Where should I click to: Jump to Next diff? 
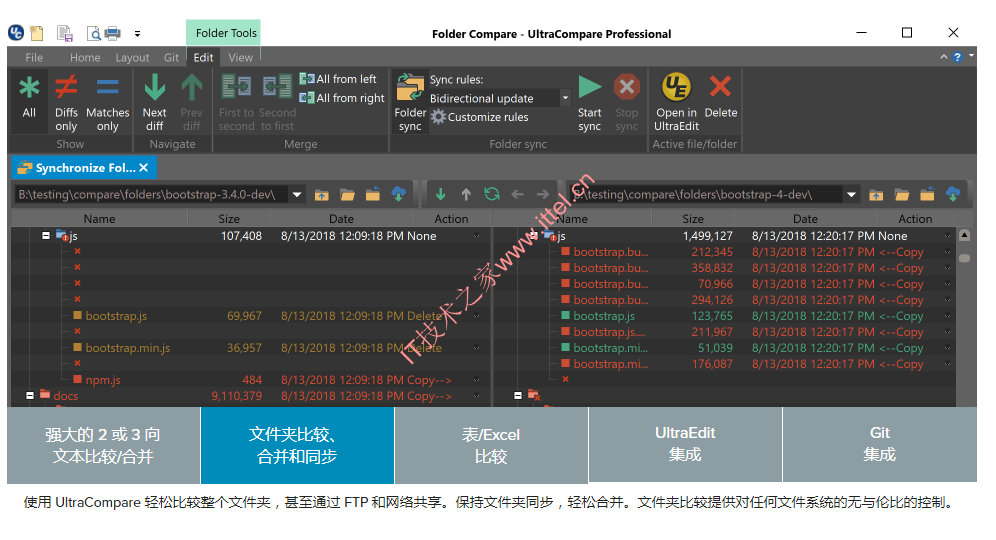154,102
